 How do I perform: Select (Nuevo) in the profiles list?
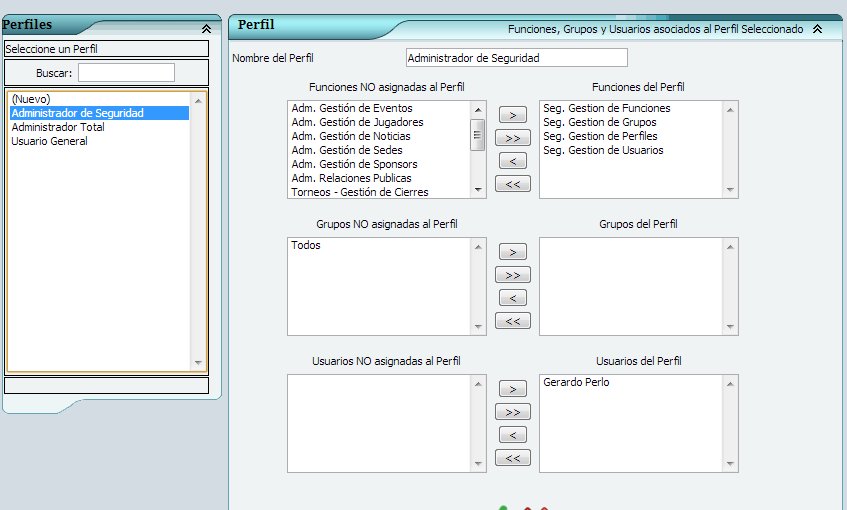(x=29, y=99)
